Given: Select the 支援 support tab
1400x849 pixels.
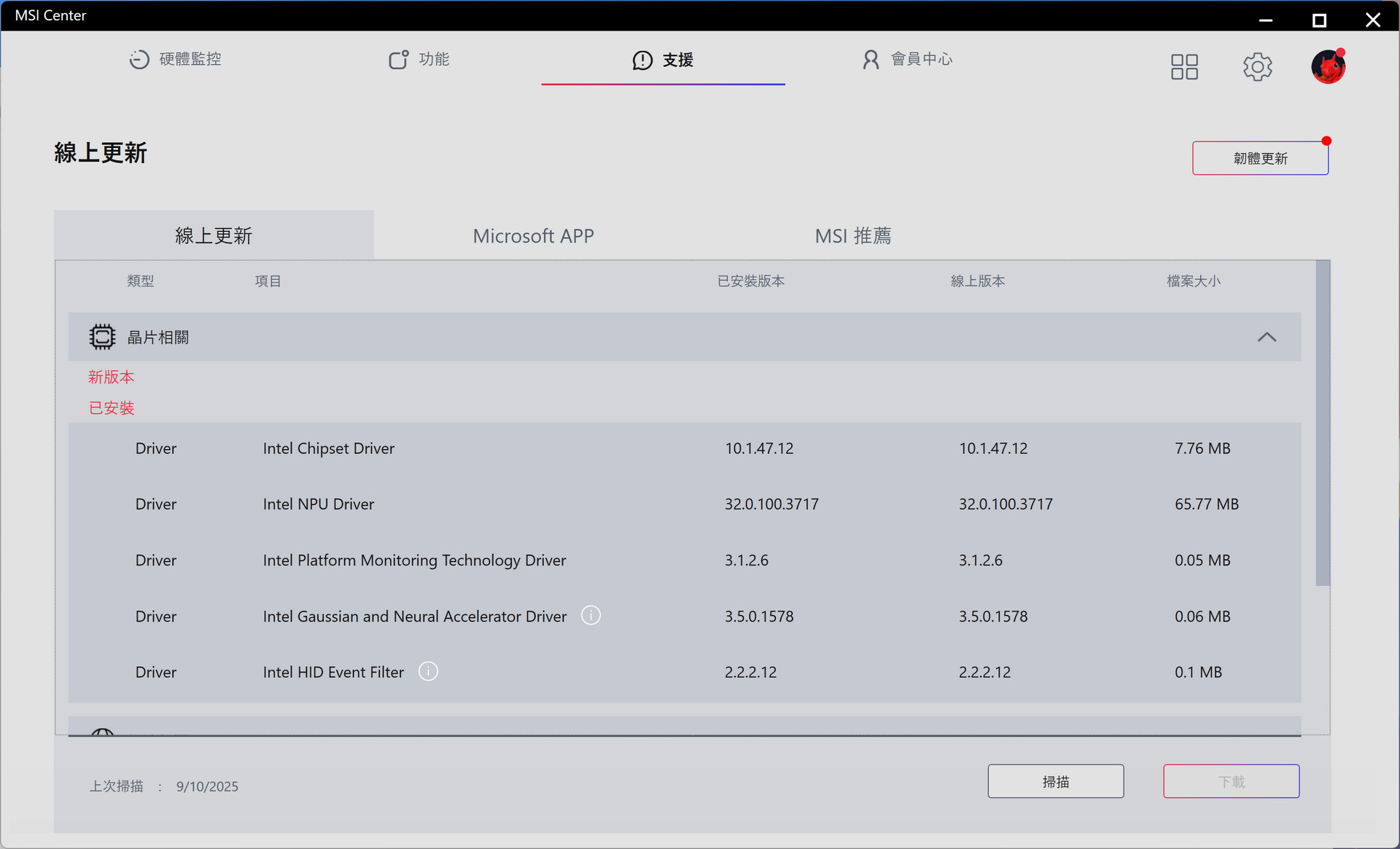Looking at the screenshot, I should pos(663,60).
